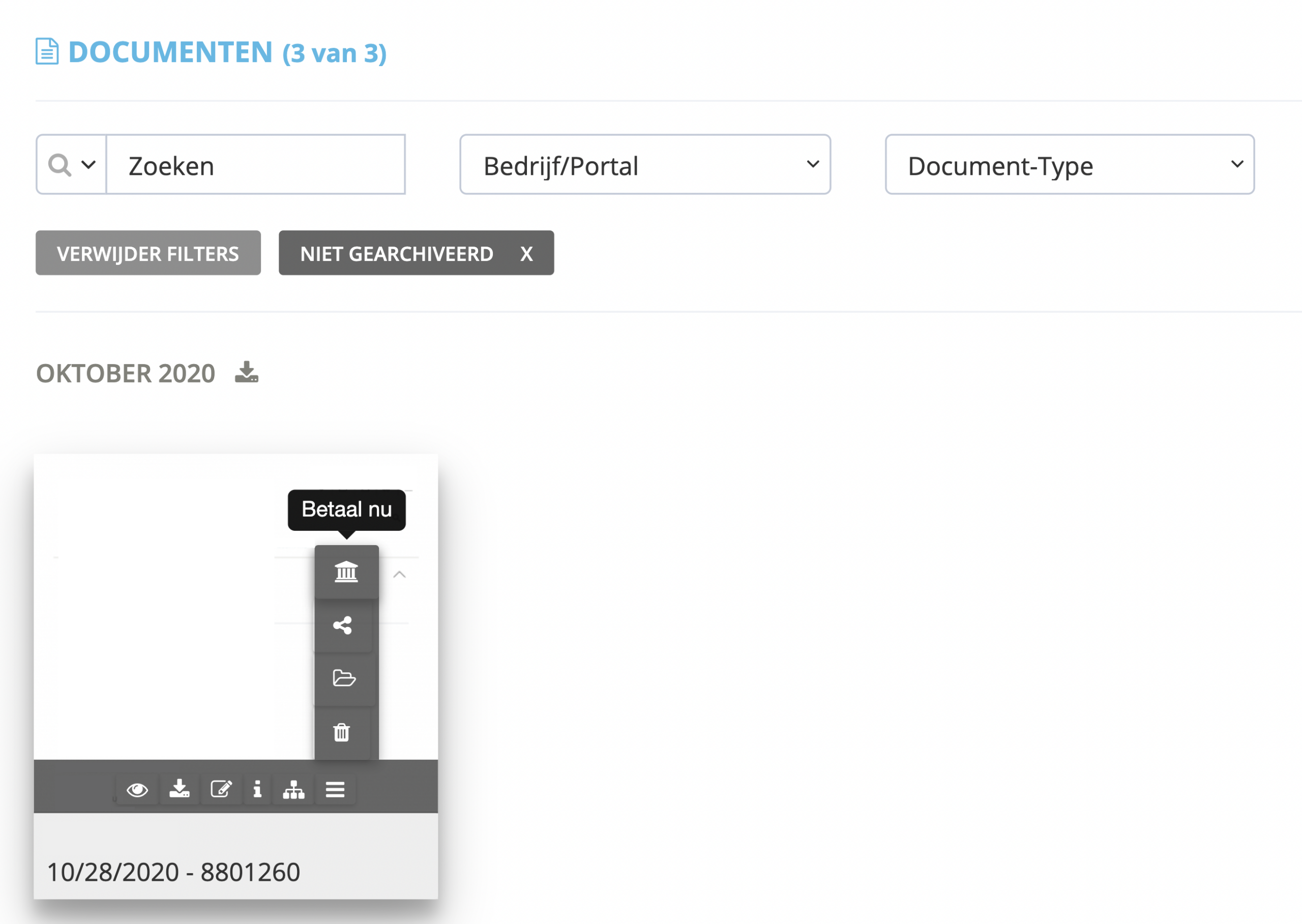Show document info with the i icon

(x=258, y=789)
